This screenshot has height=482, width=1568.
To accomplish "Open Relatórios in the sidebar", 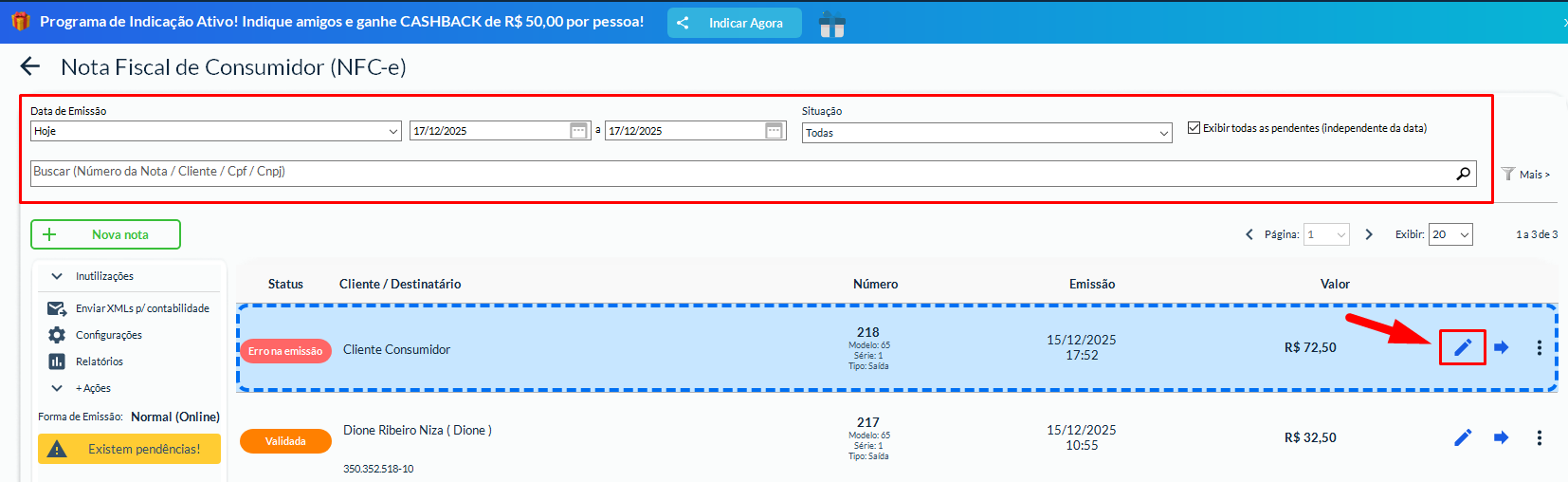I will [x=99, y=361].
